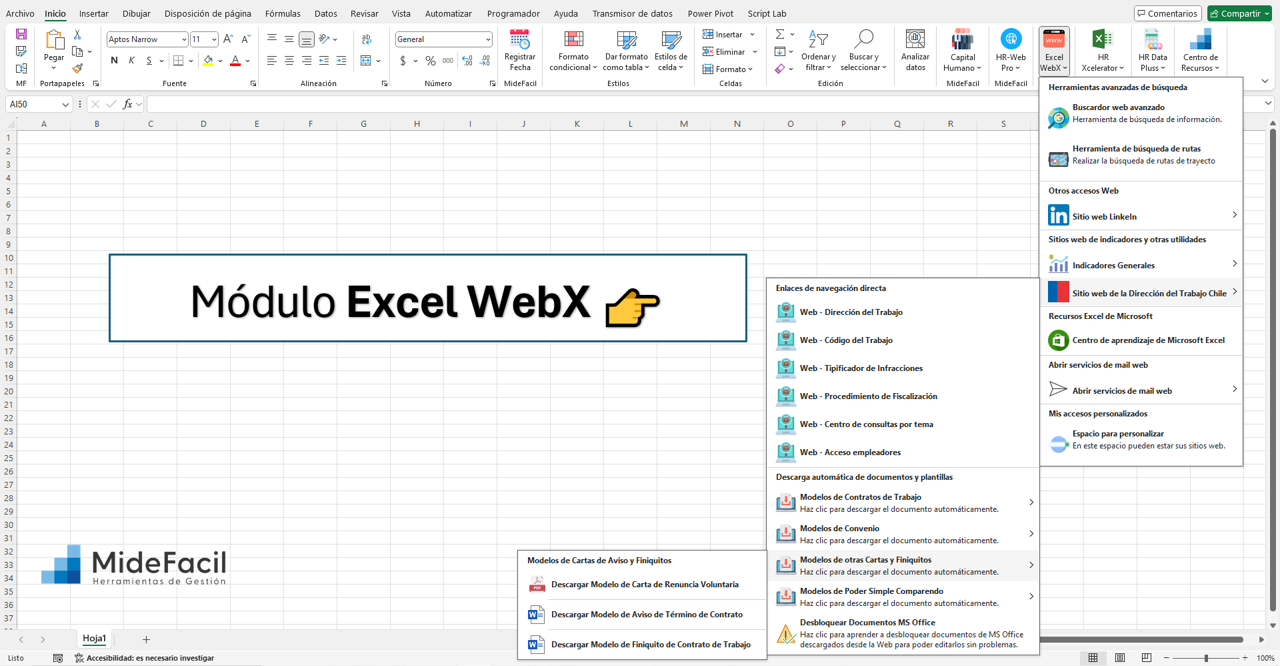This screenshot has height=666, width=1280.
Task: Click the insert function fx icon
Action: point(127,104)
